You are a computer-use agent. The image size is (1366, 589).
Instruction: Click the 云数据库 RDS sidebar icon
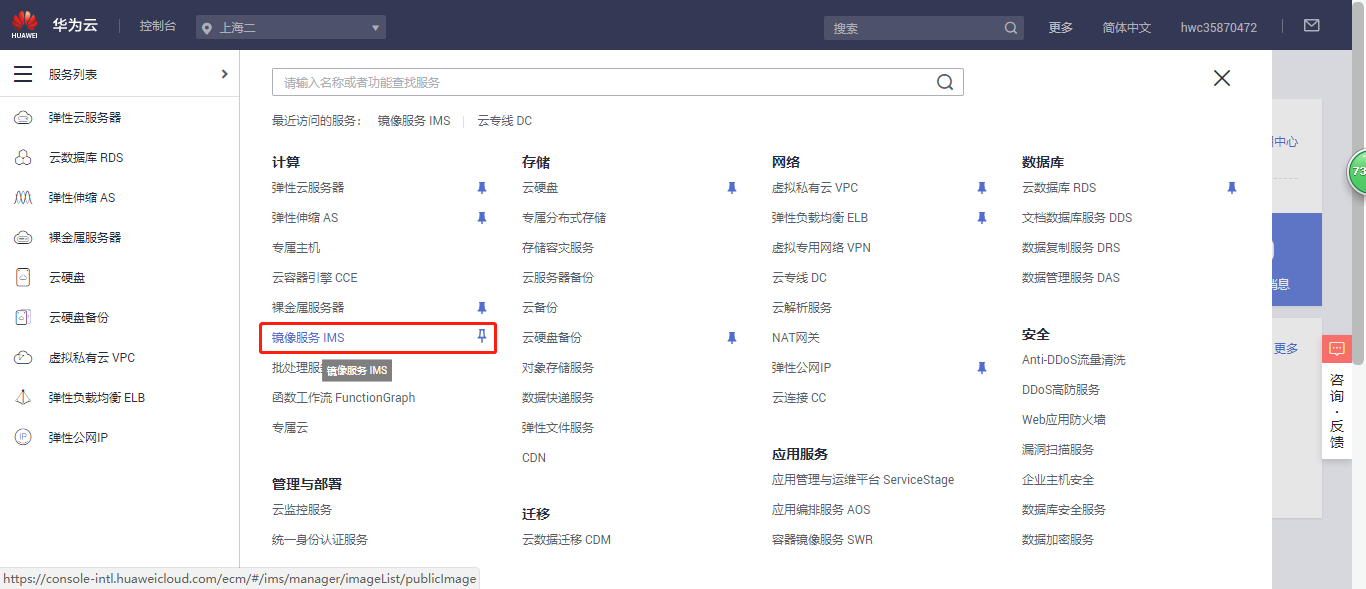[x=23, y=158]
